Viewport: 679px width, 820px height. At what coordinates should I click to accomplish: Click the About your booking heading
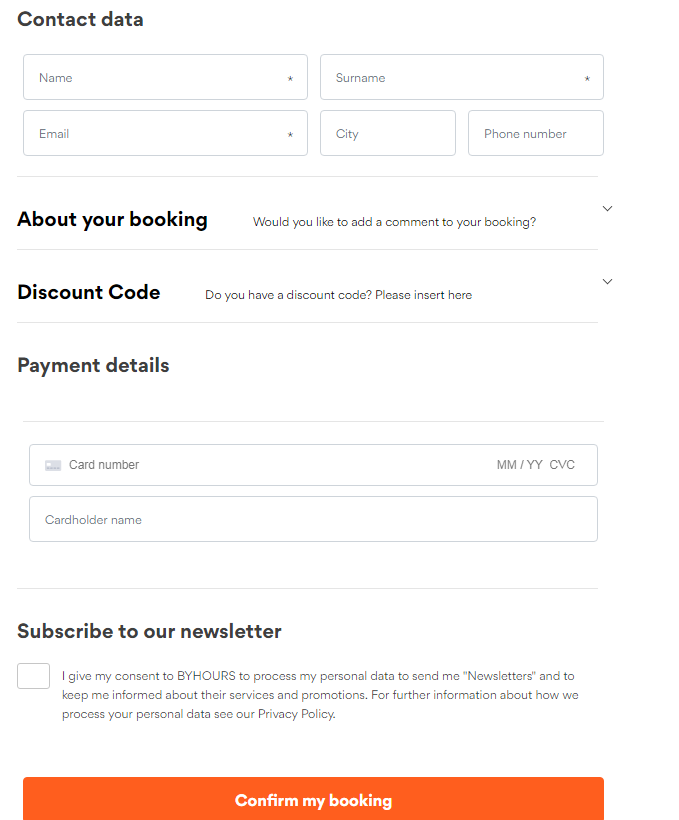pos(112,220)
